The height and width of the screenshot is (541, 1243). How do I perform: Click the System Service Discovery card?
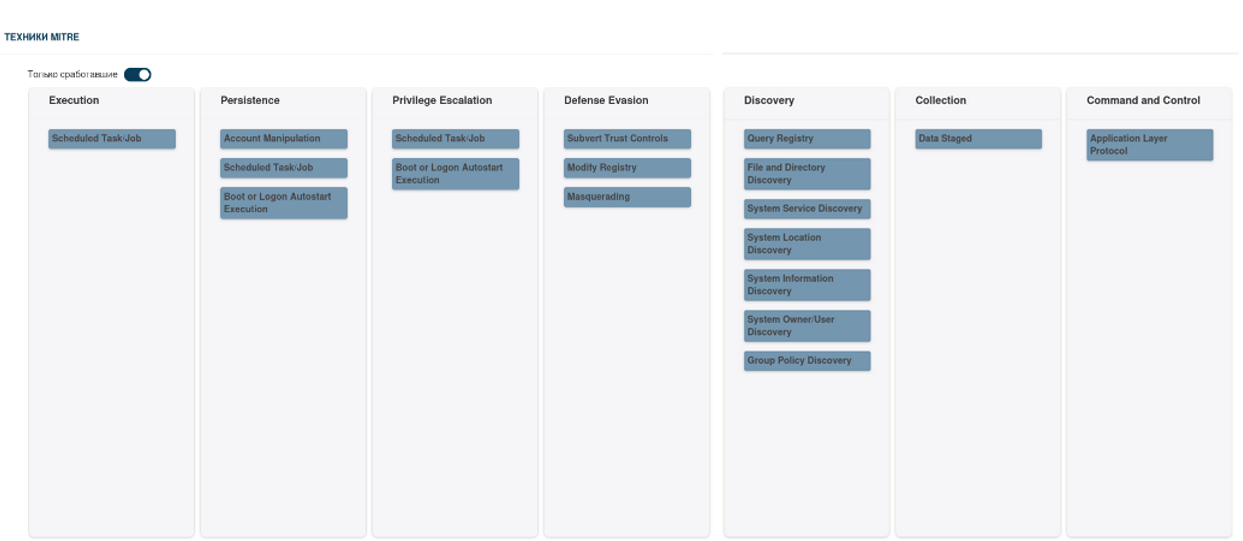click(x=807, y=209)
